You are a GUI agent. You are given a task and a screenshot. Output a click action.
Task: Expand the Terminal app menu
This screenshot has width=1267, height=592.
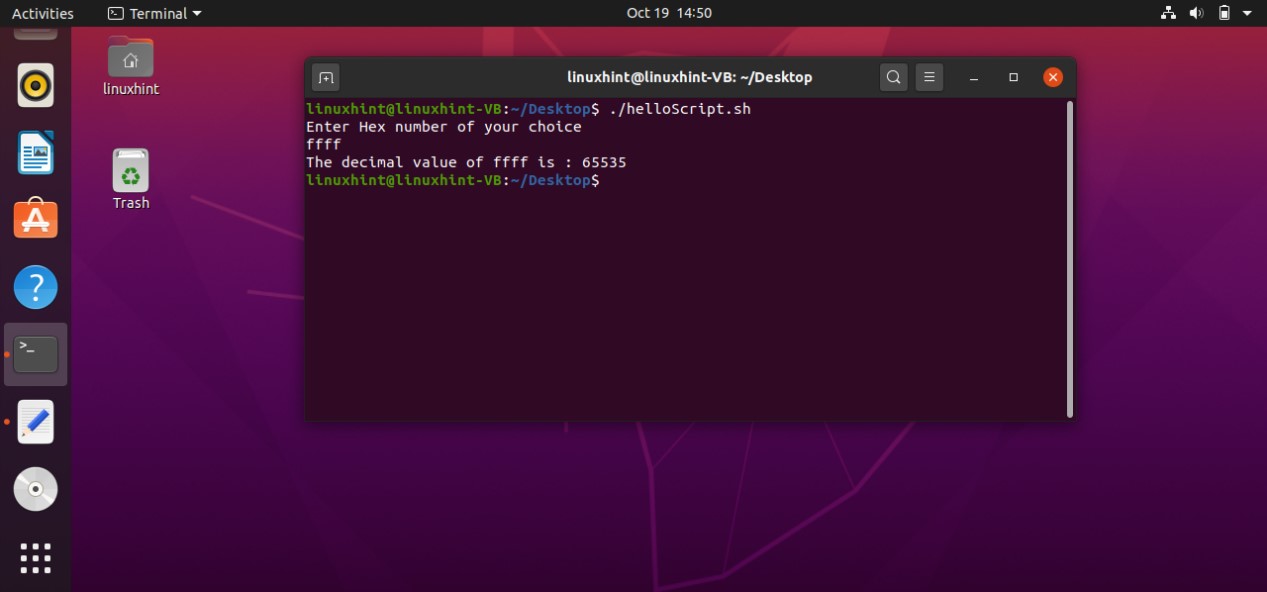pos(154,13)
